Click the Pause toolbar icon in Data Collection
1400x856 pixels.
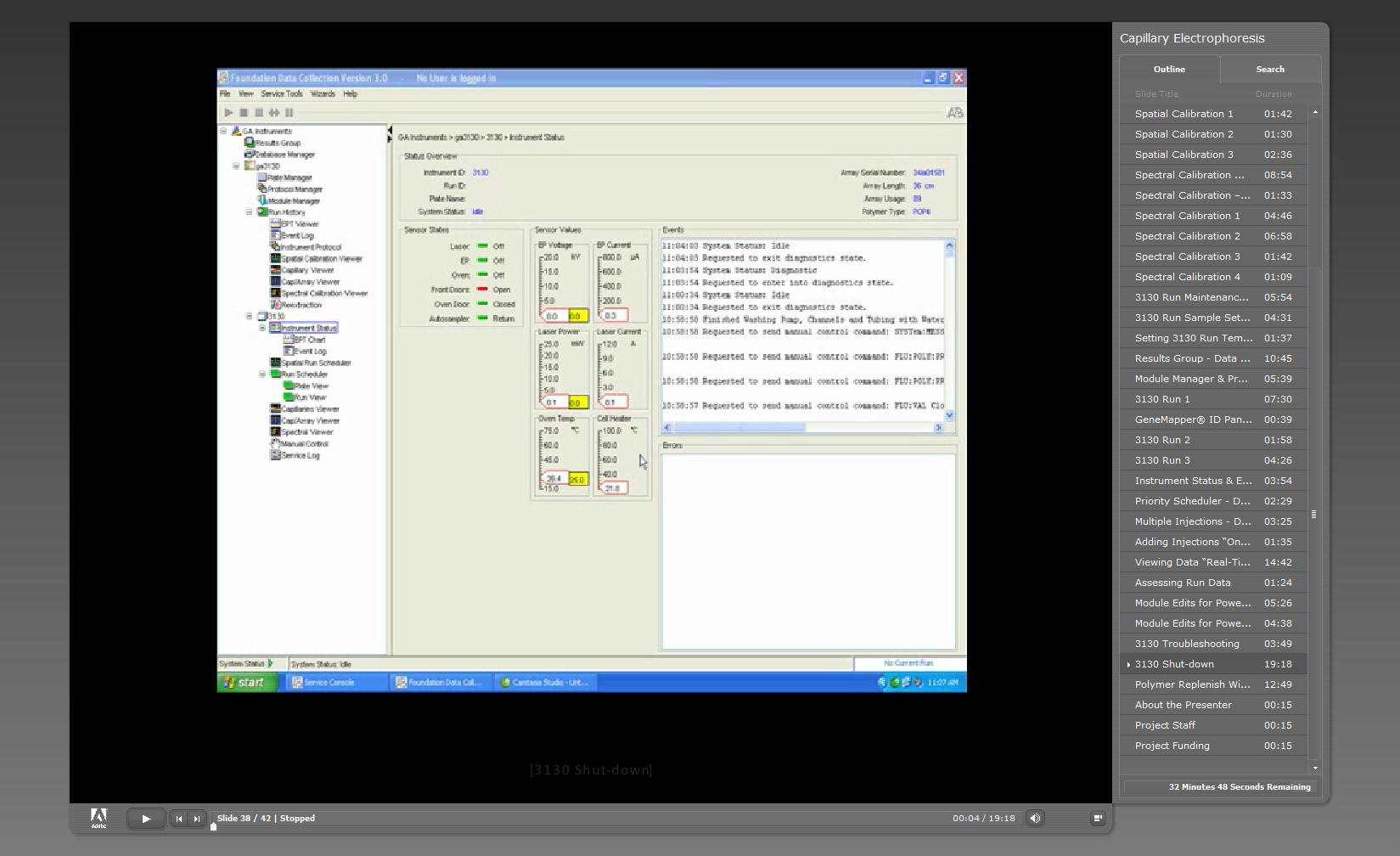point(290,112)
